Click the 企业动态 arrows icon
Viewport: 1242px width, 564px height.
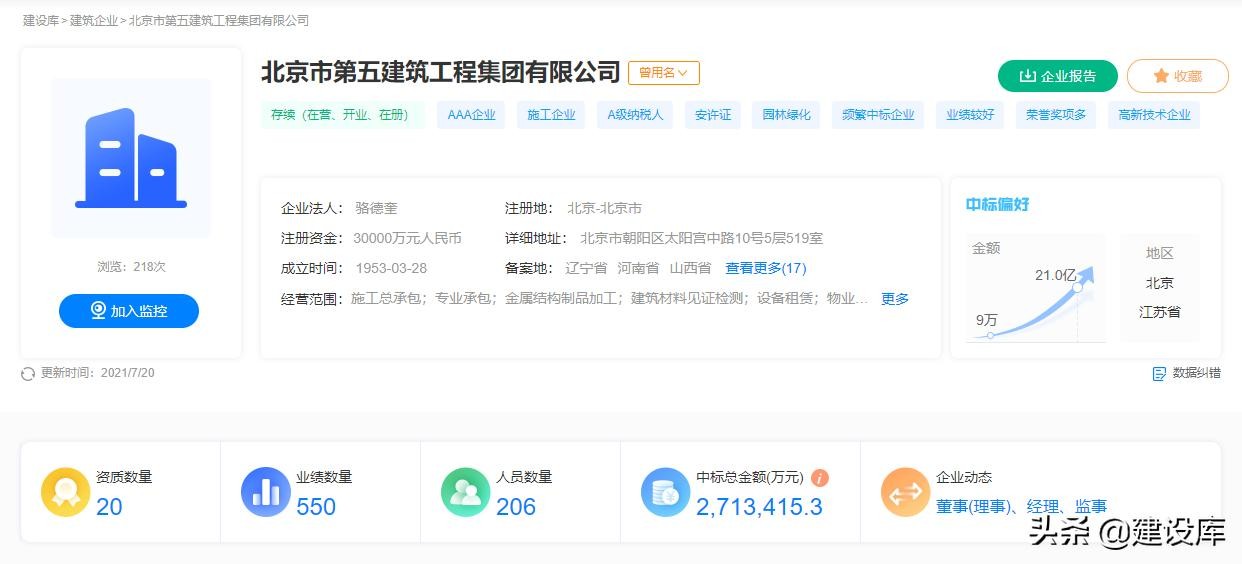pos(906,492)
